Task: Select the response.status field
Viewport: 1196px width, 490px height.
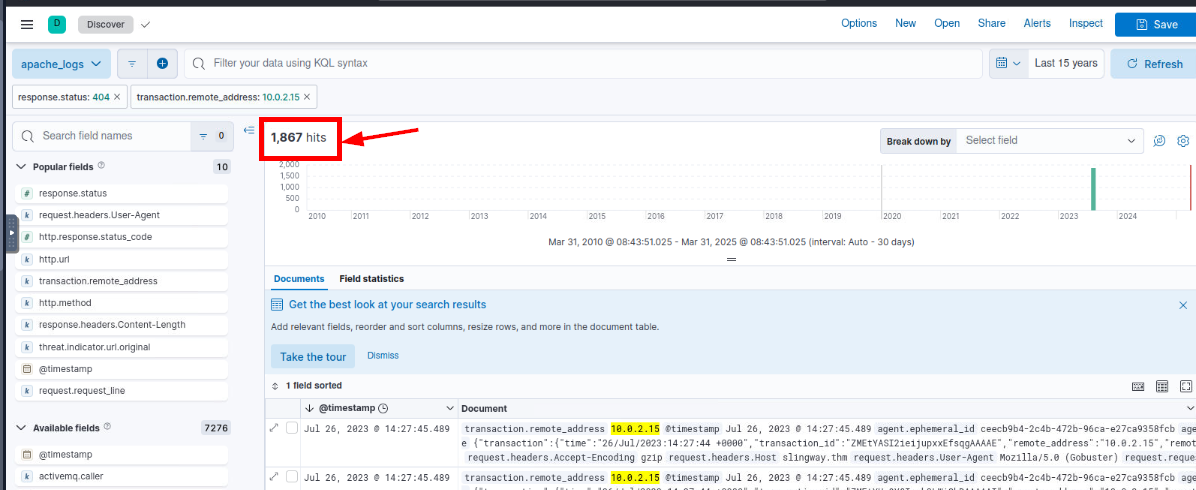Action: coord(122,194)
